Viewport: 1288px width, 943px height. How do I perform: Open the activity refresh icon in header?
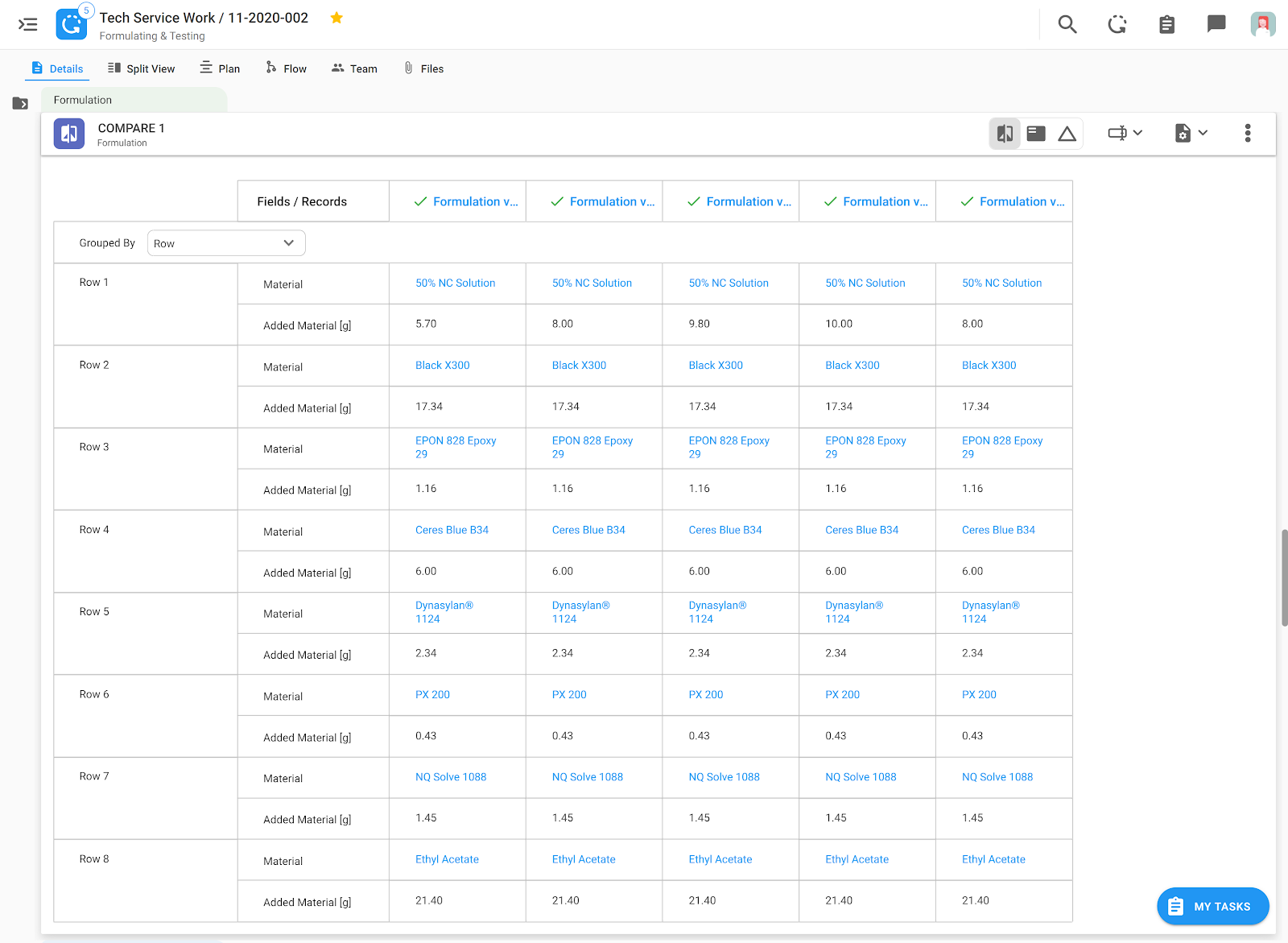(1117, 24)
